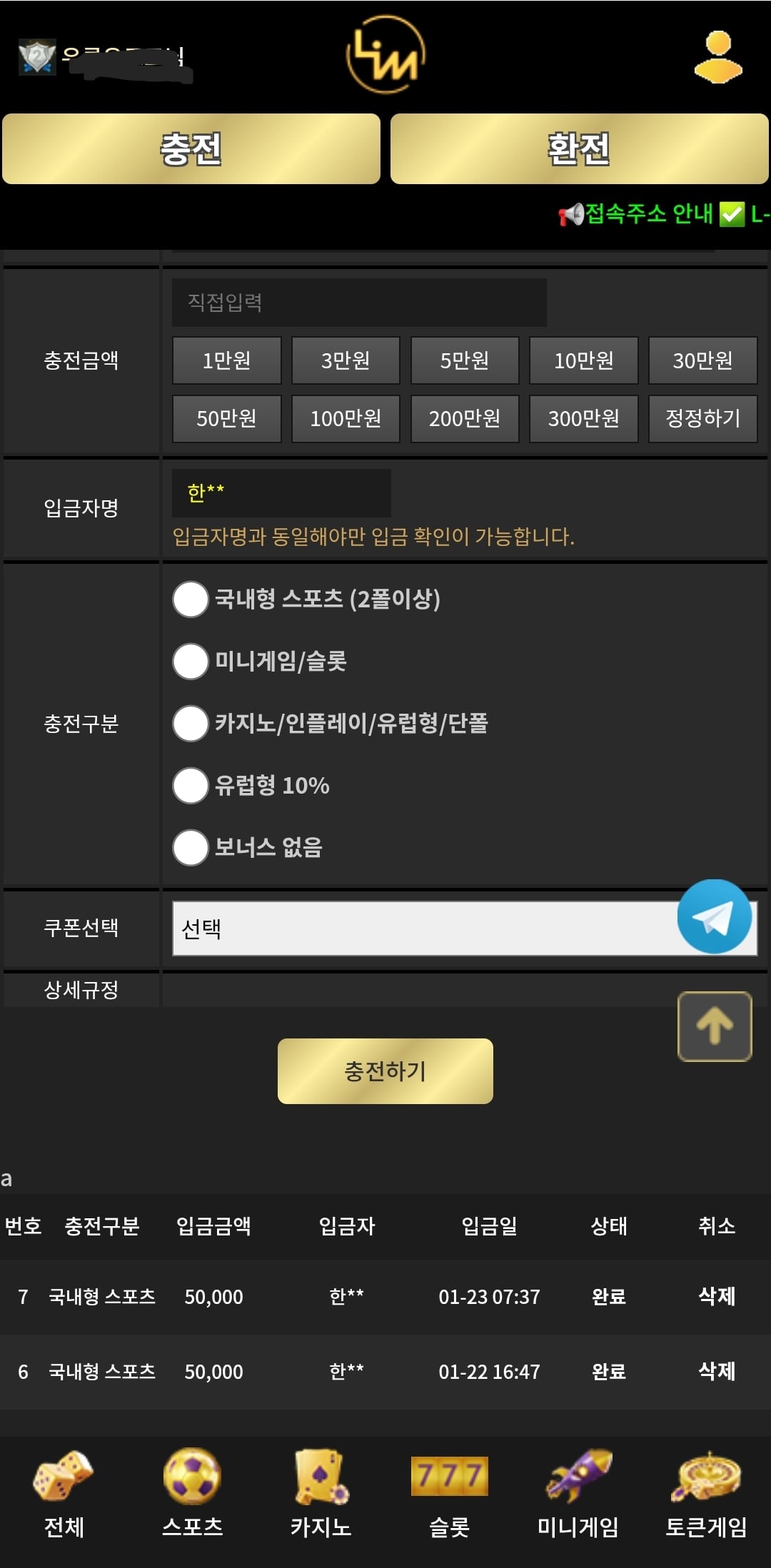
Task: Open the user profile icon
Action: pos(717,57)
